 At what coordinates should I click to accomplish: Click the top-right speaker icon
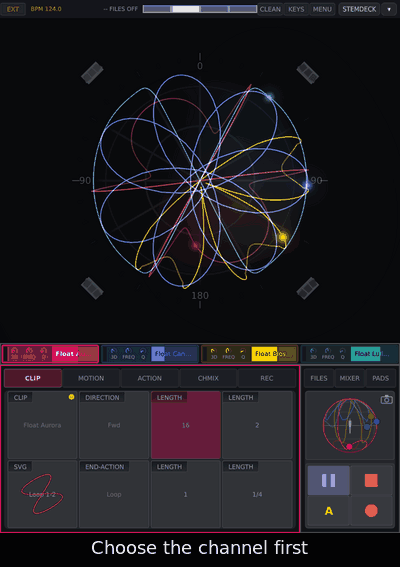pos(307,73)
